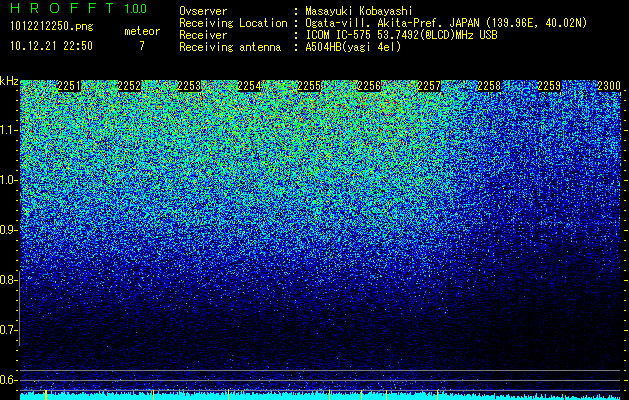Viewport: 629px width, 400px height.
Task: Click the 1.1 frequency axis label
Action: 8,130
